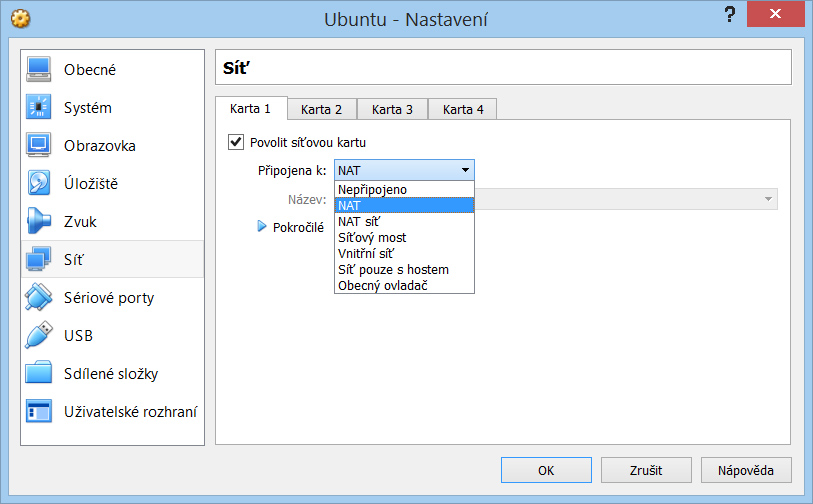This screenshot has height=504, width=813.
Task: Select the Úložiště disk icon
Action: click(38, 183)
